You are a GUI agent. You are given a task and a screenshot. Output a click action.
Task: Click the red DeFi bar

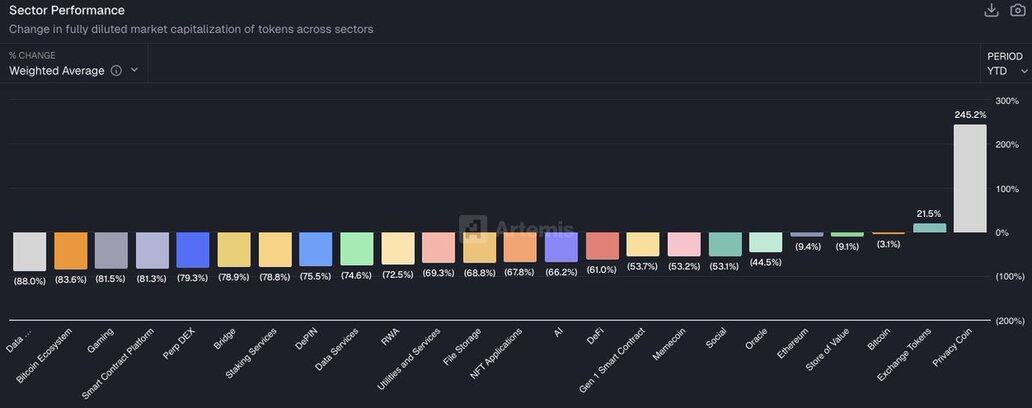[x=602, y=246]
